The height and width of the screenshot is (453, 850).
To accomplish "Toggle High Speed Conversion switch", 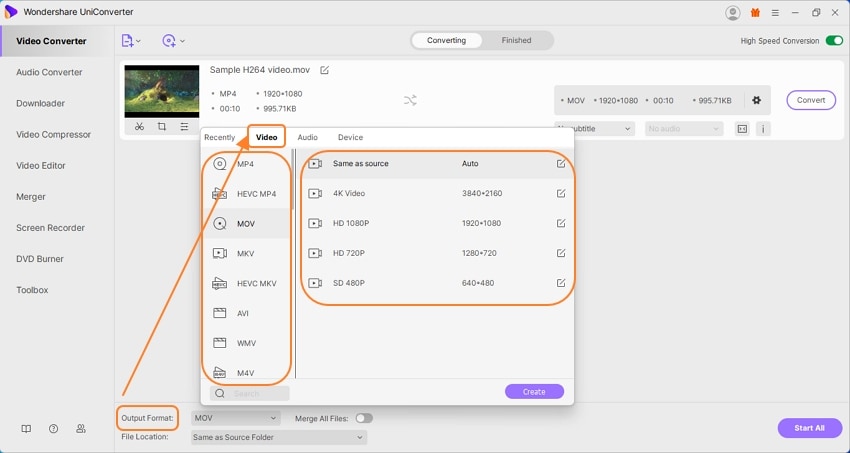I will (x=833, y=41).
